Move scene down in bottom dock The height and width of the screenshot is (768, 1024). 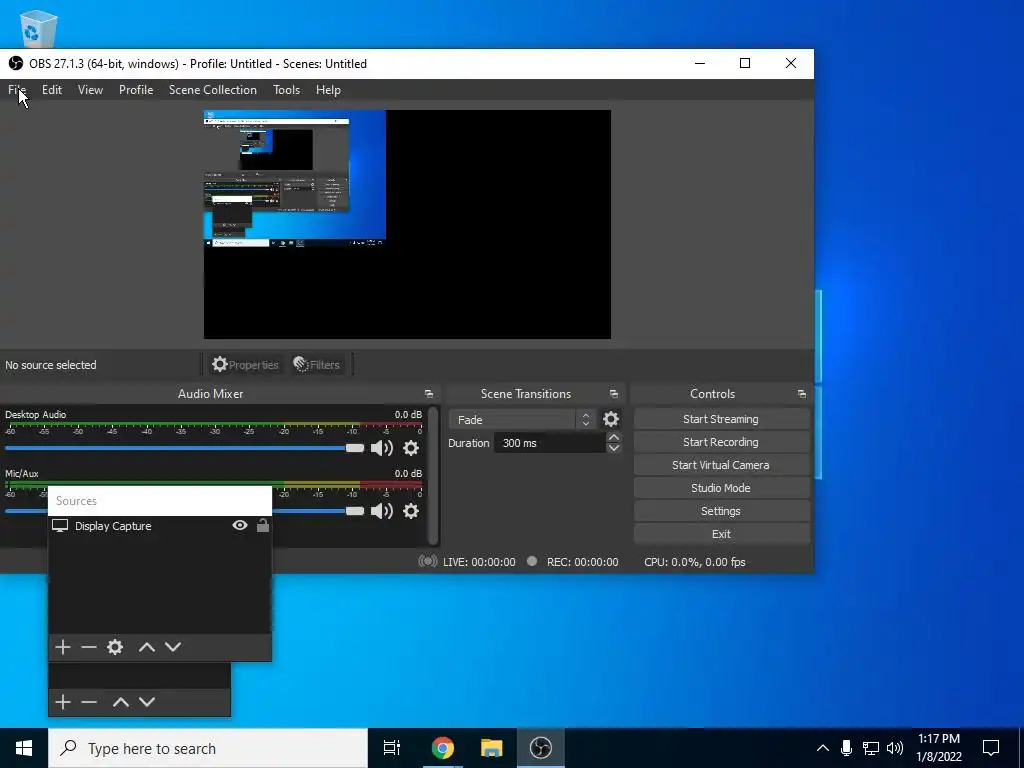coord(147,702)
